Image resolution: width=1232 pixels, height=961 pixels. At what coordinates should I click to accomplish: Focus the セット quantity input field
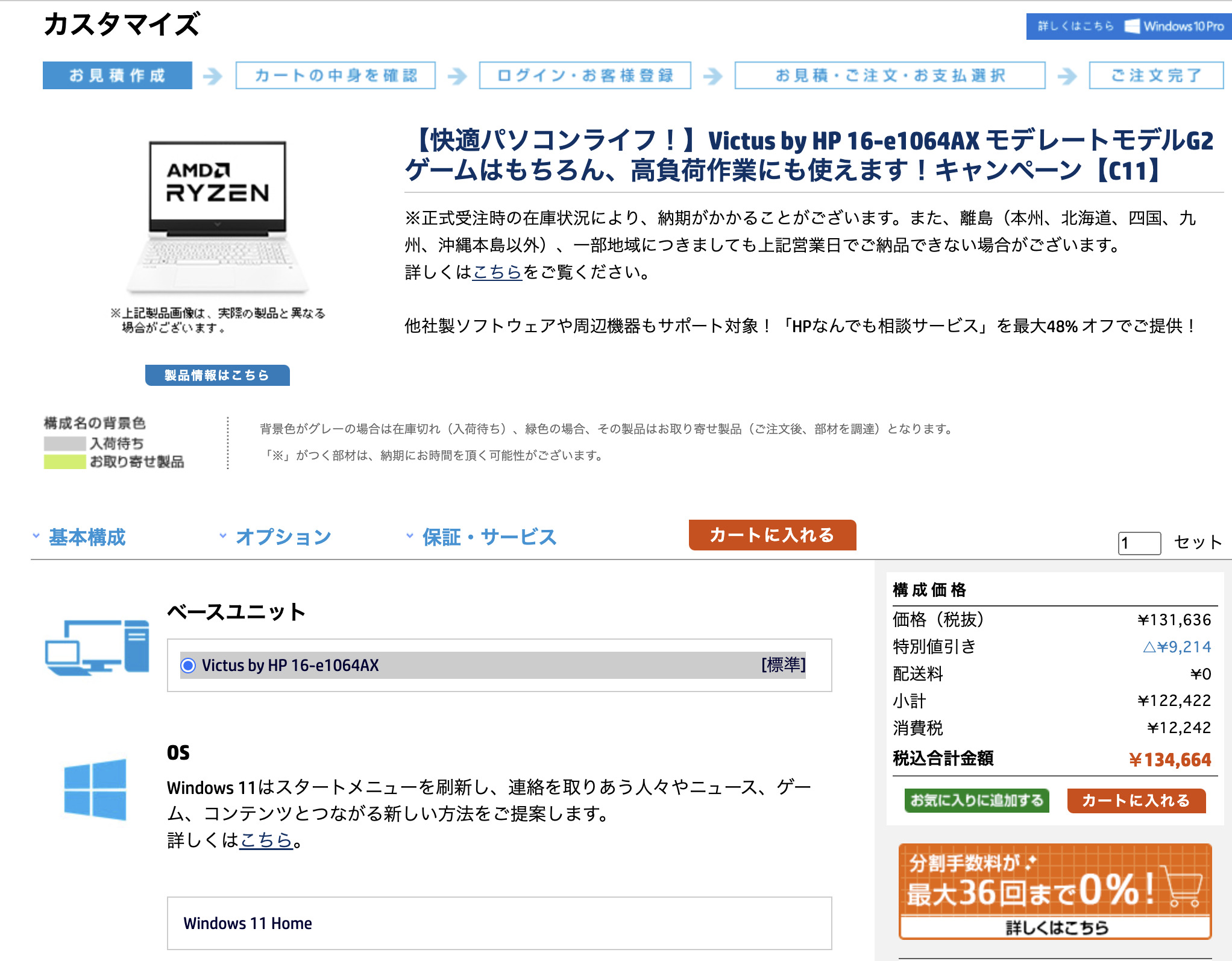point(1139,543)
